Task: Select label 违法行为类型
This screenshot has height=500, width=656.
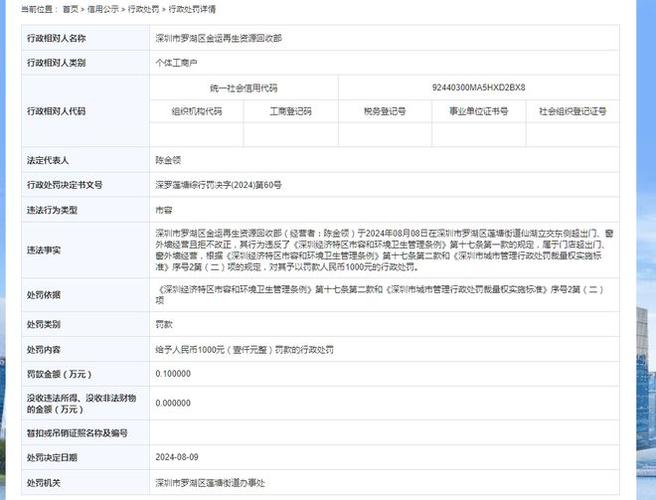Action: coord(52,210)
